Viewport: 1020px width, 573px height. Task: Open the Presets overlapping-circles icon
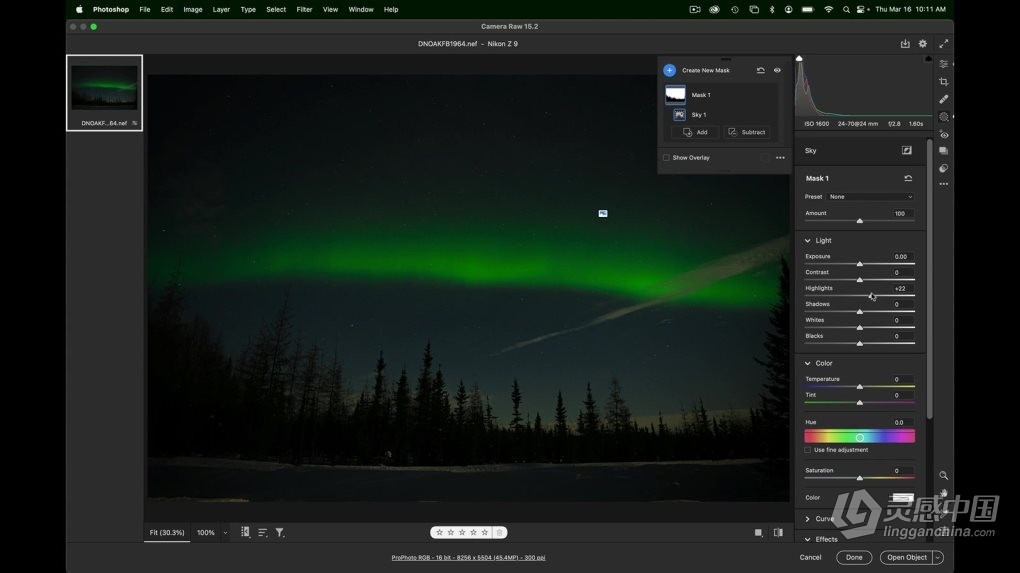point(943,168)
